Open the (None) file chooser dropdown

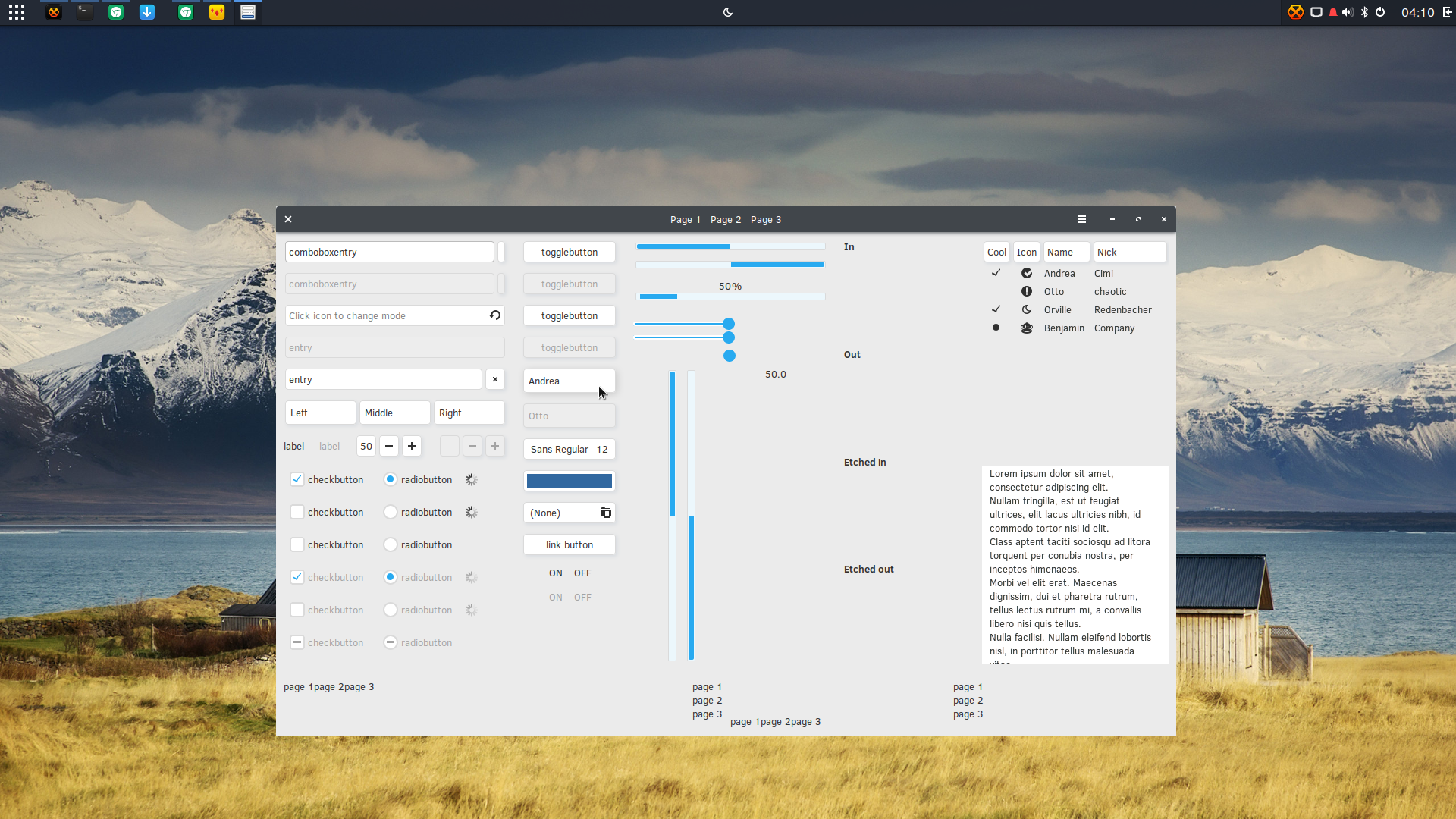point(570,513)
